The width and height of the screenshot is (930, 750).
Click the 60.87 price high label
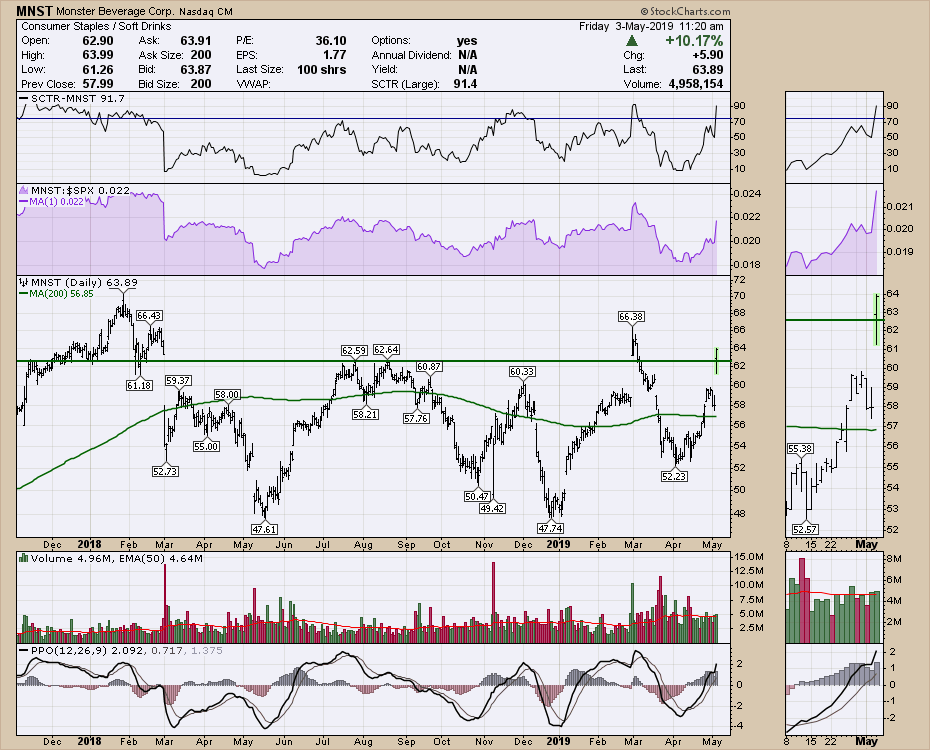point(428,366)
